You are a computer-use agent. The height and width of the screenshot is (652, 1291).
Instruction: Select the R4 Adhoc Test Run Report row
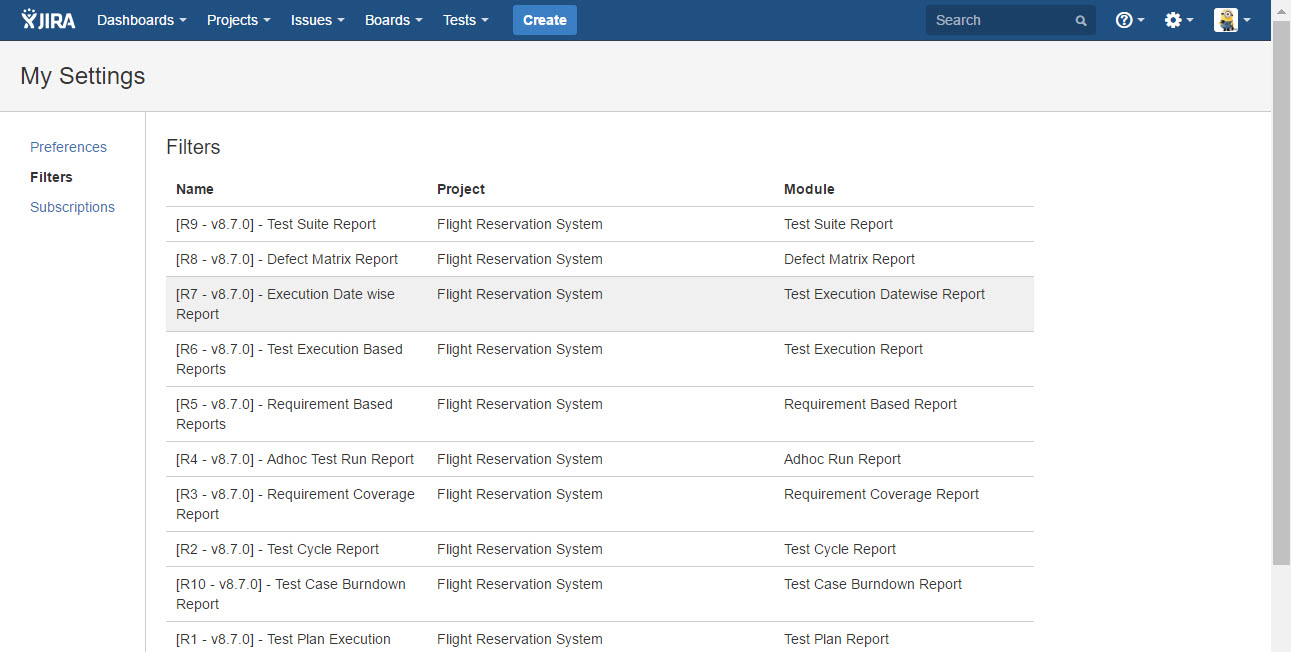pyautogui.click(x=295, y=459)
